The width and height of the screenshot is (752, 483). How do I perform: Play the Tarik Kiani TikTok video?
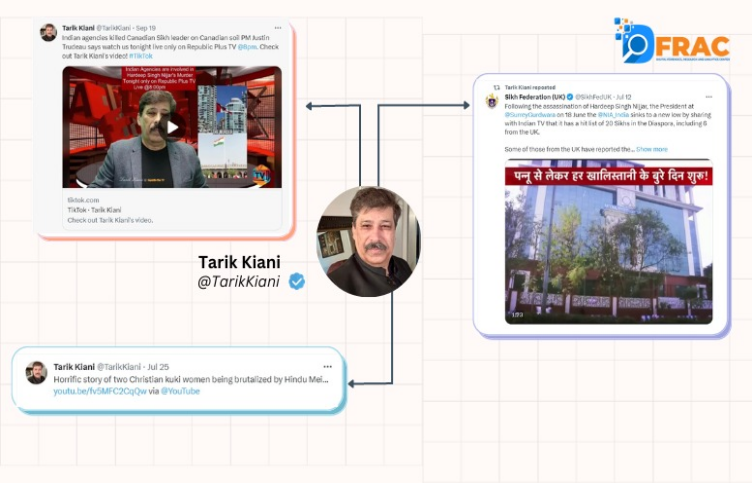click(172, 127)
